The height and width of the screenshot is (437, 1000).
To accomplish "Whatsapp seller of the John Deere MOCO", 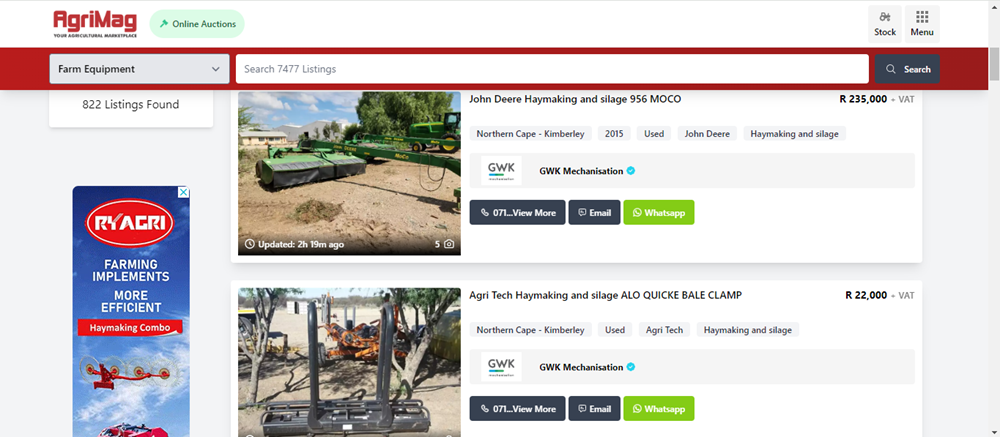I will click(x=659, y=212).
